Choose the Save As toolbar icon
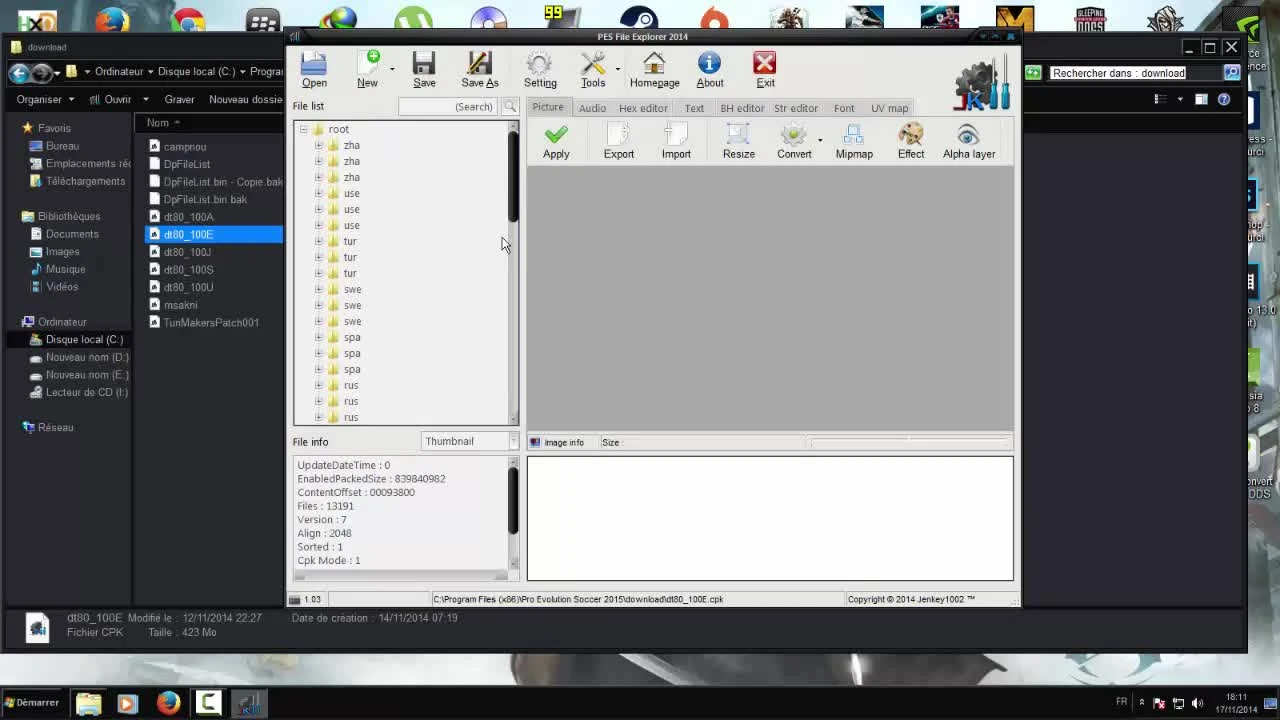The width and height of the screenshot is (1280, 720). click(x=480, y=70)
